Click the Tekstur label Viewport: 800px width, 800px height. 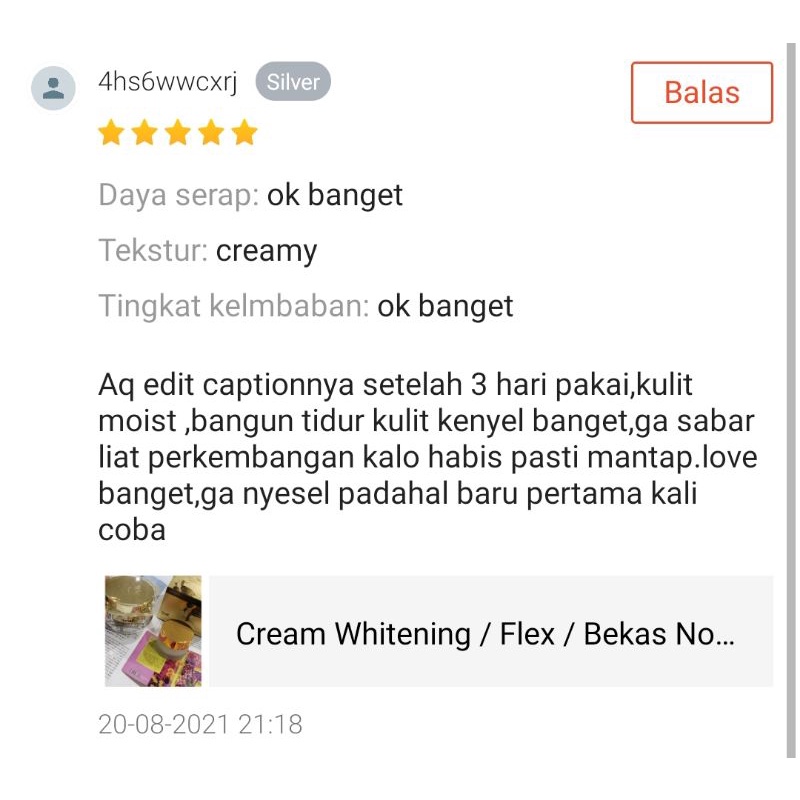[x=153, y=251]
